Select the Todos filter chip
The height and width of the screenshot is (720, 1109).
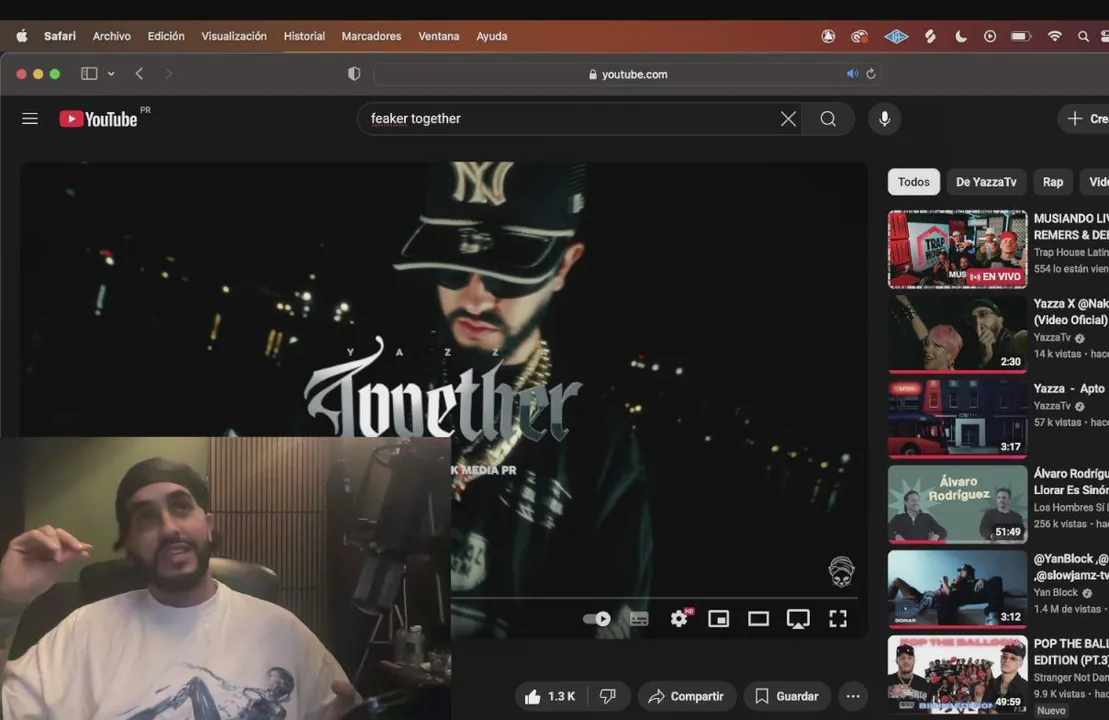913,182
